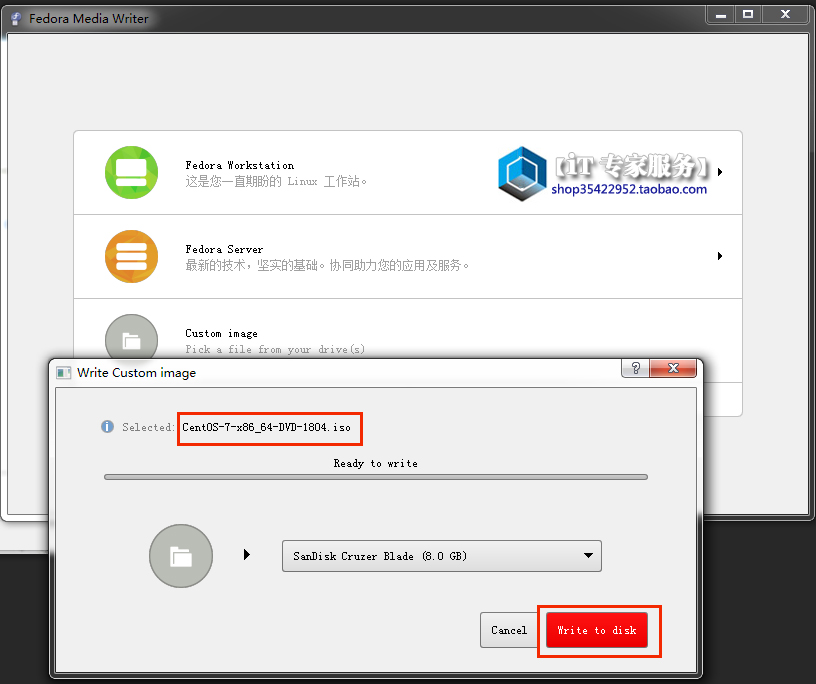This screenshot has height=684, width=816.
Task: Click the blue info icon beside Selected
Action: (107, 427)
